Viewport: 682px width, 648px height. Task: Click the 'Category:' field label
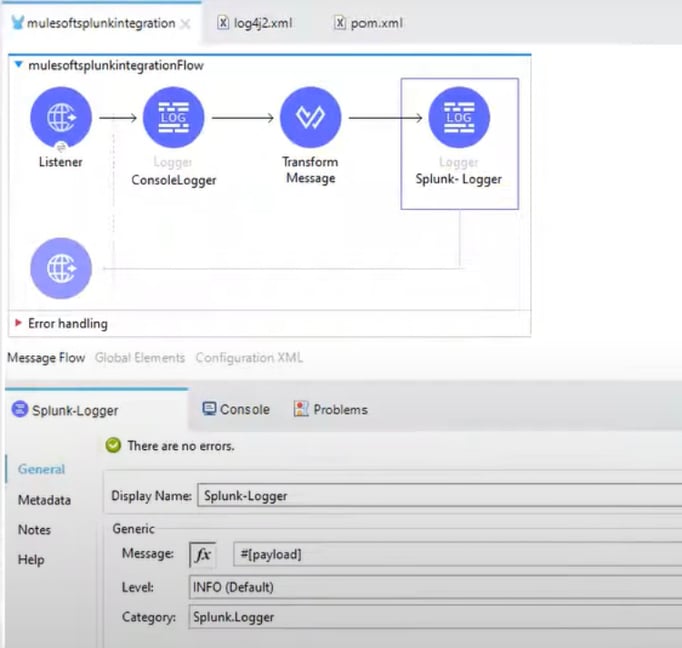[149, 617]
